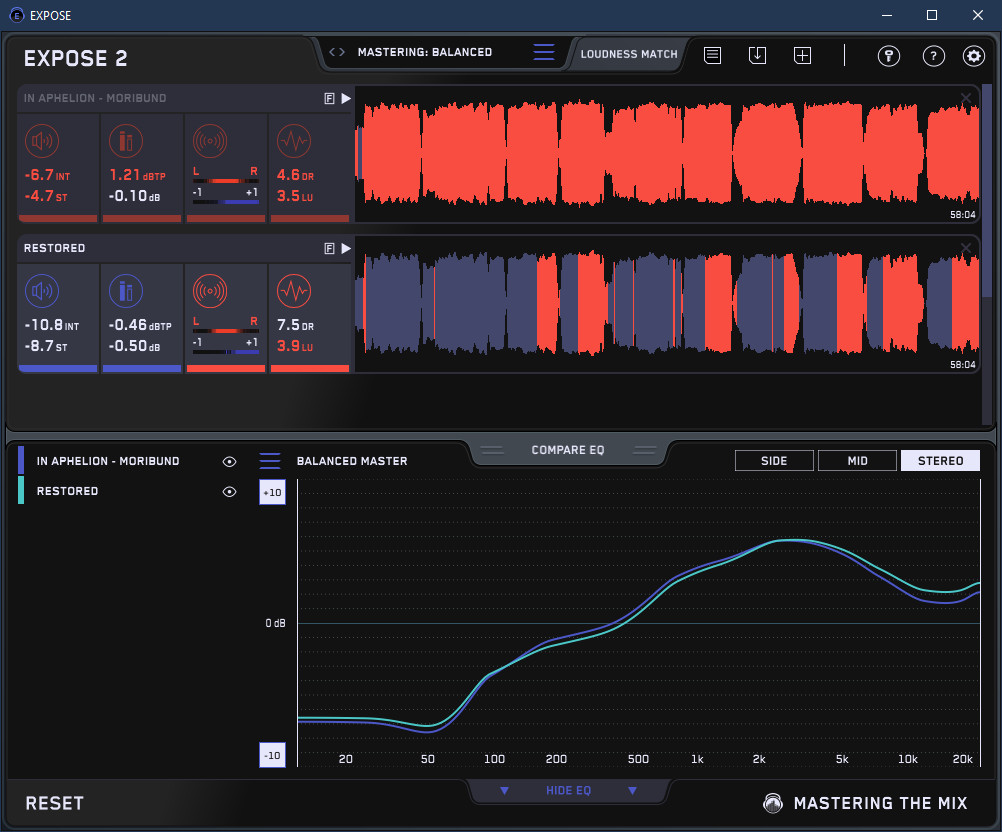Select In Aphelion - Moribund in EQ legend
This screenshot has height=832, width=1002.
(x=108, y=461)
